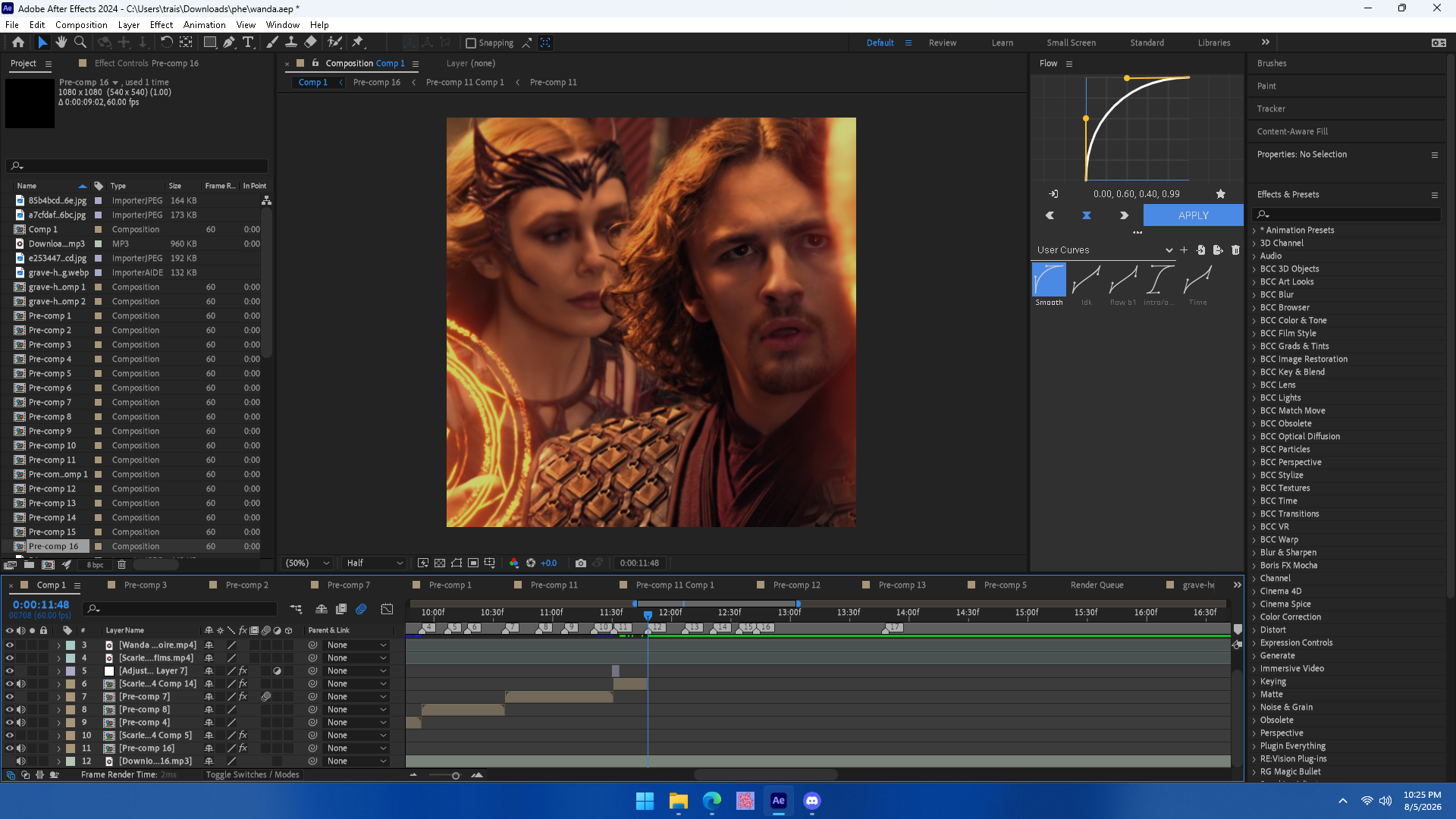Enable the Snapping checkbox

[471, 43]
